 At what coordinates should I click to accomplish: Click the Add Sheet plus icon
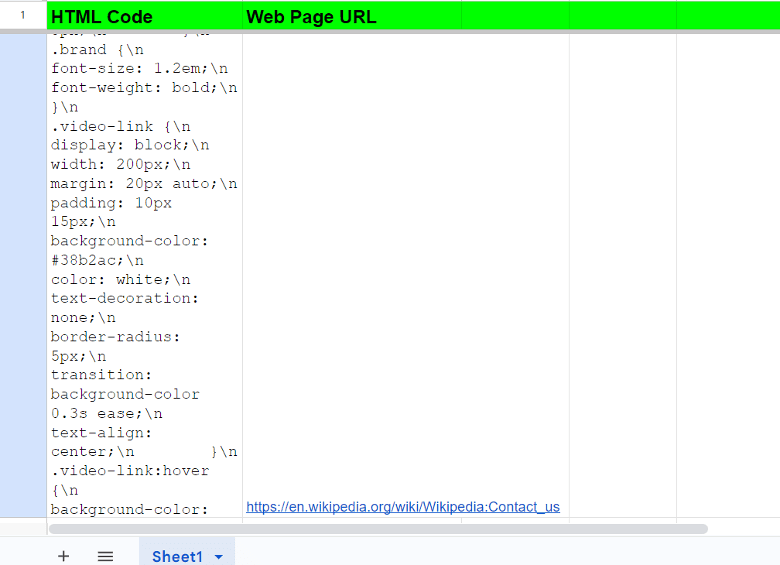point(64,556)
